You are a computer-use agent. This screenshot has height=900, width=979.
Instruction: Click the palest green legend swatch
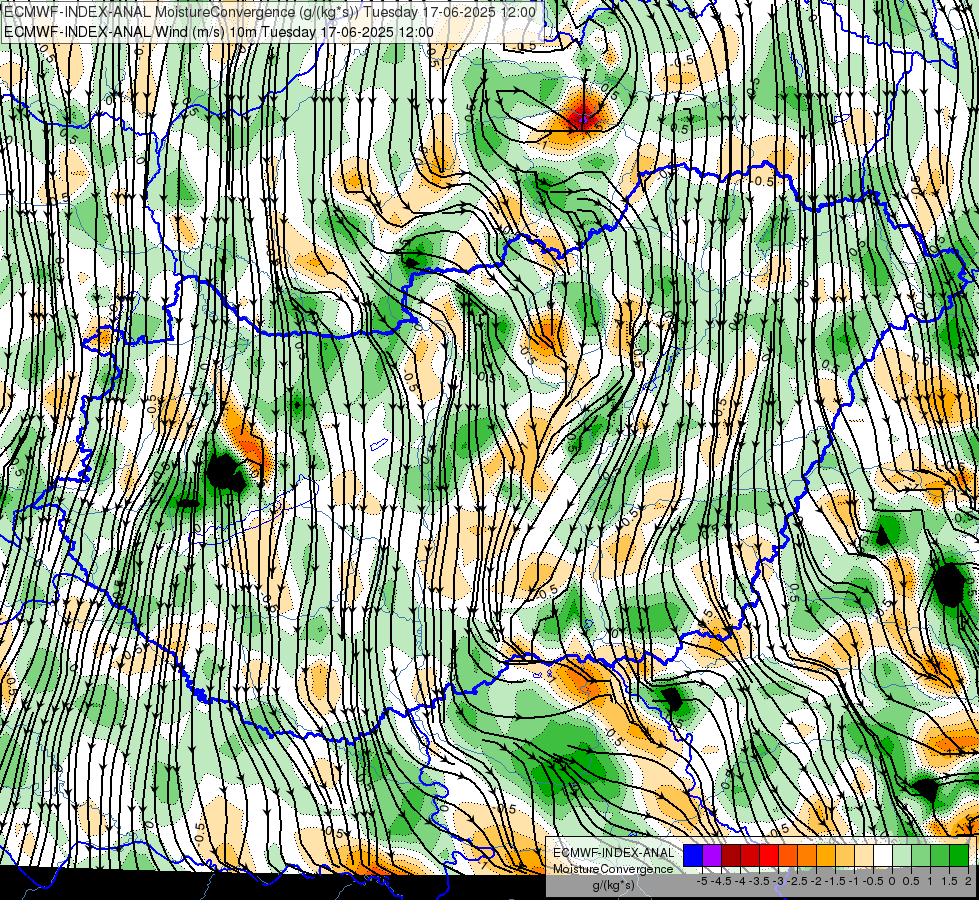click(x=902, y=855)
